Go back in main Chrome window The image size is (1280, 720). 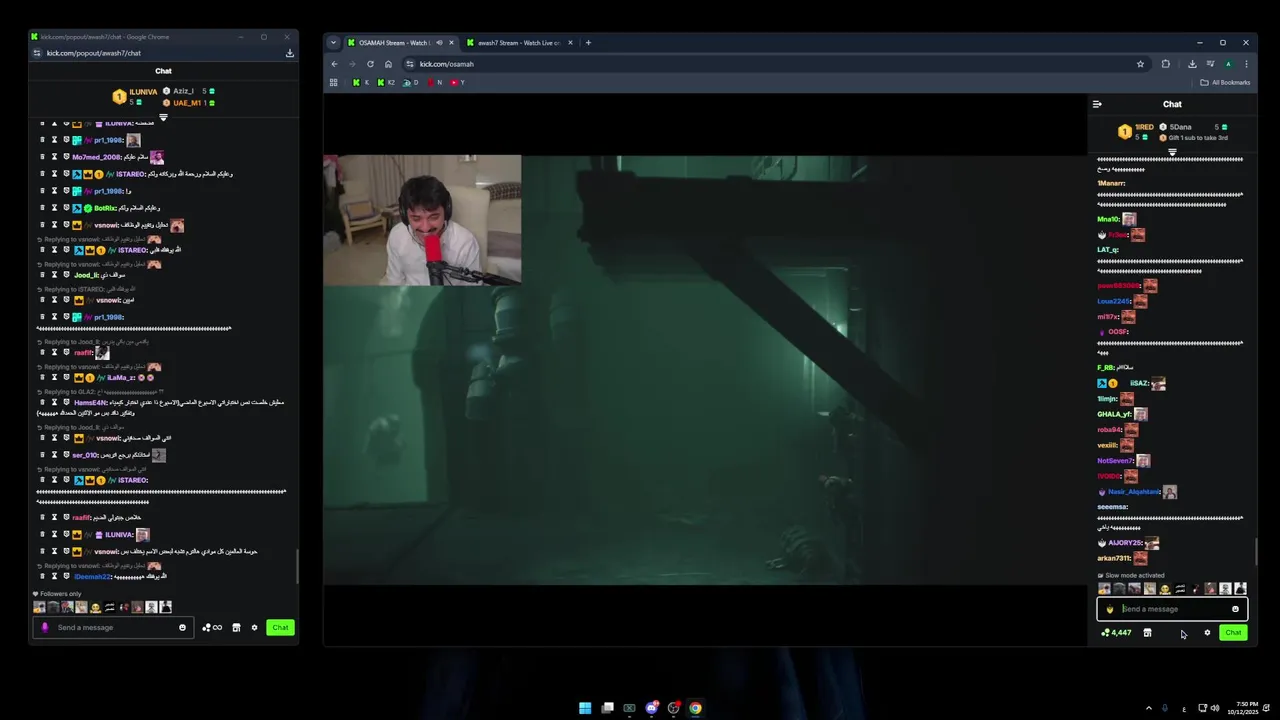click(334, 64)
